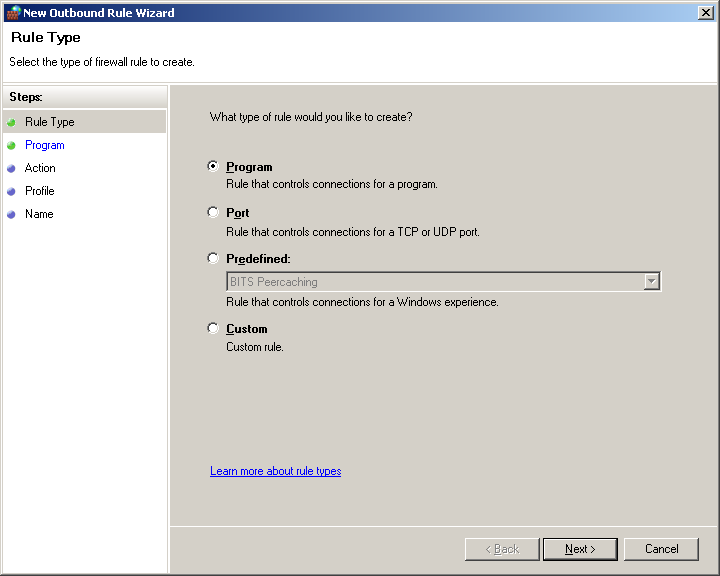Select the Custom rule radio button

[213, 328]
